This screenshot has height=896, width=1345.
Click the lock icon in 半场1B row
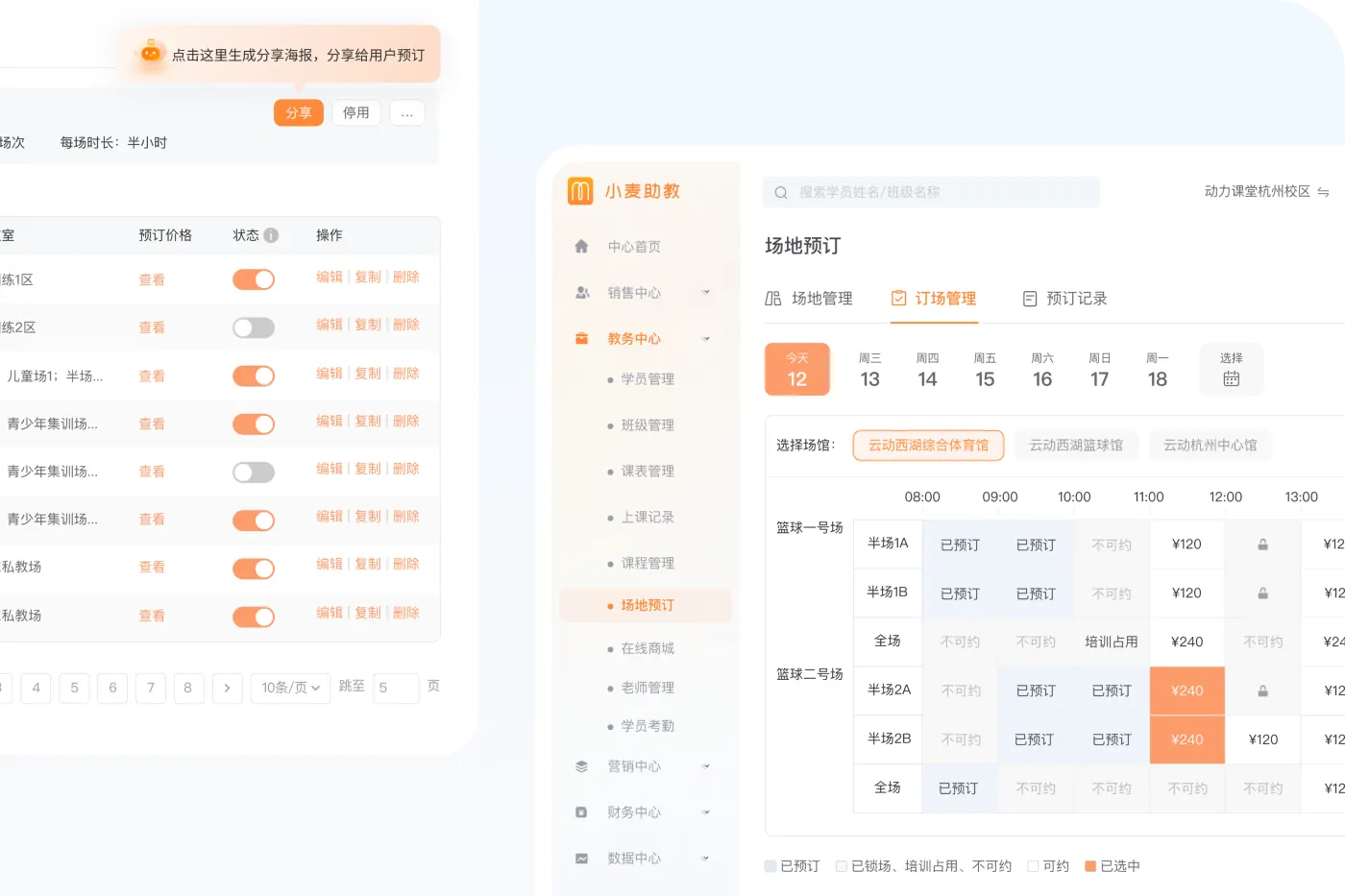pyautogui.click(x=1262, y=593)
